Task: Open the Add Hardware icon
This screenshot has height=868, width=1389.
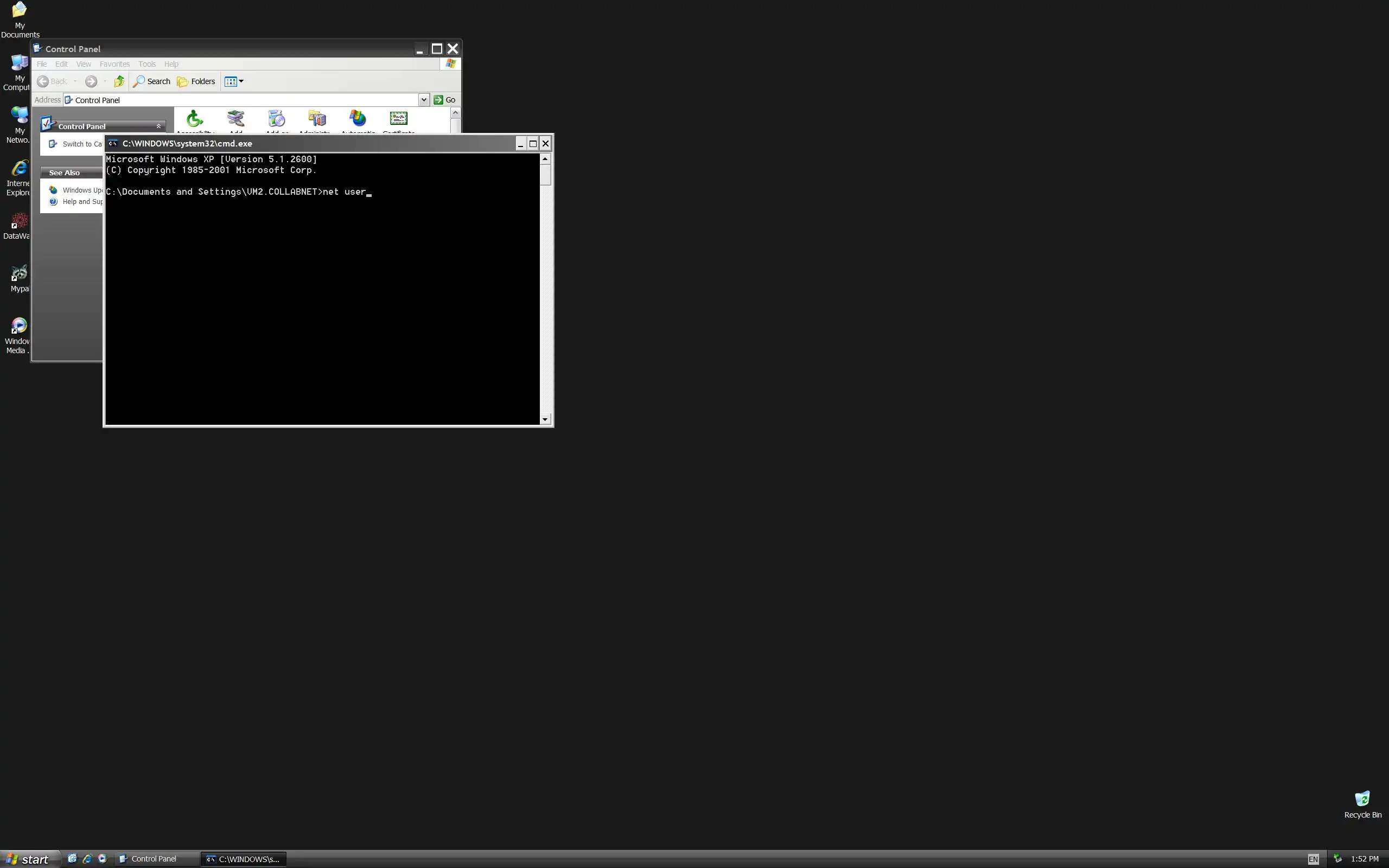Action: (235, 119)
